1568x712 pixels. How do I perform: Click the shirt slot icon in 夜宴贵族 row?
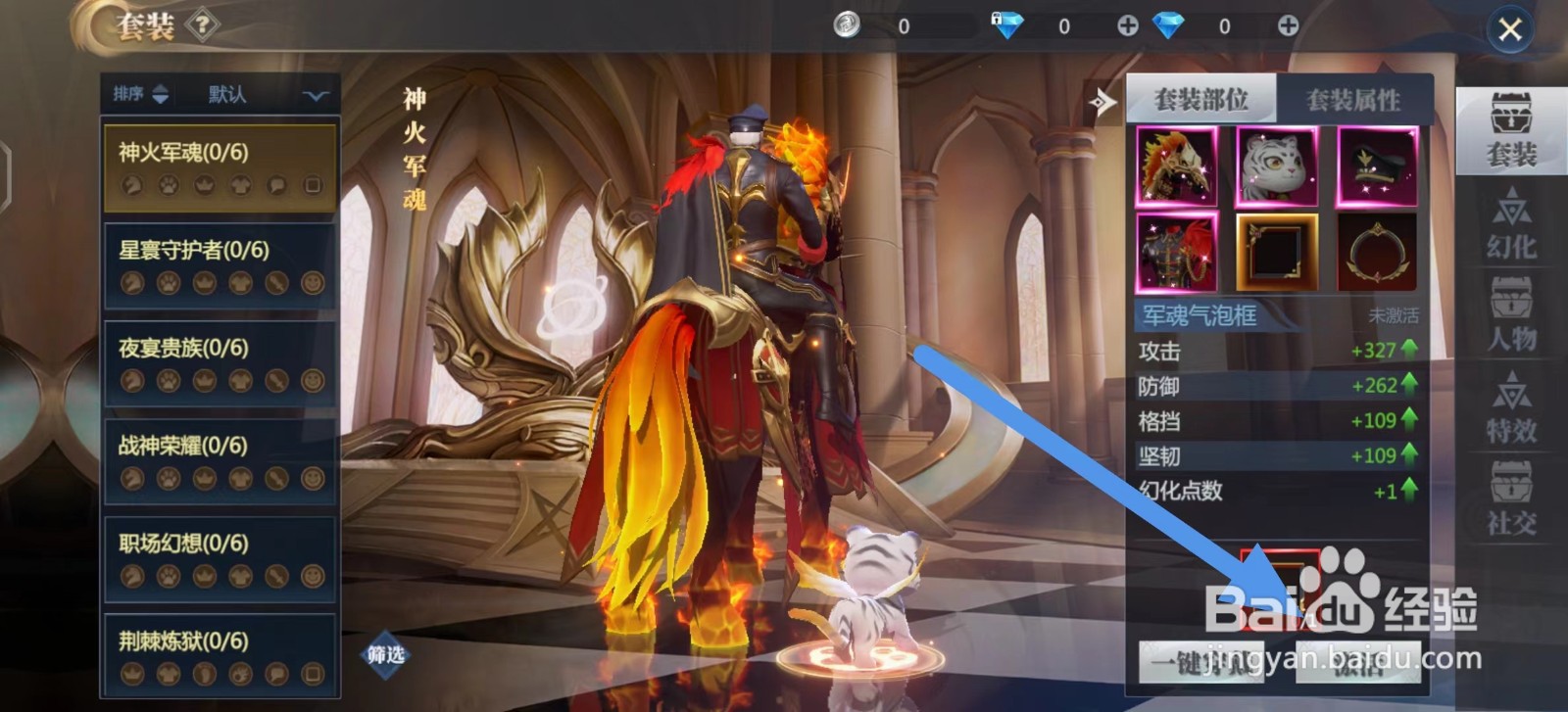pyautogui.click(x=241, y=380)
